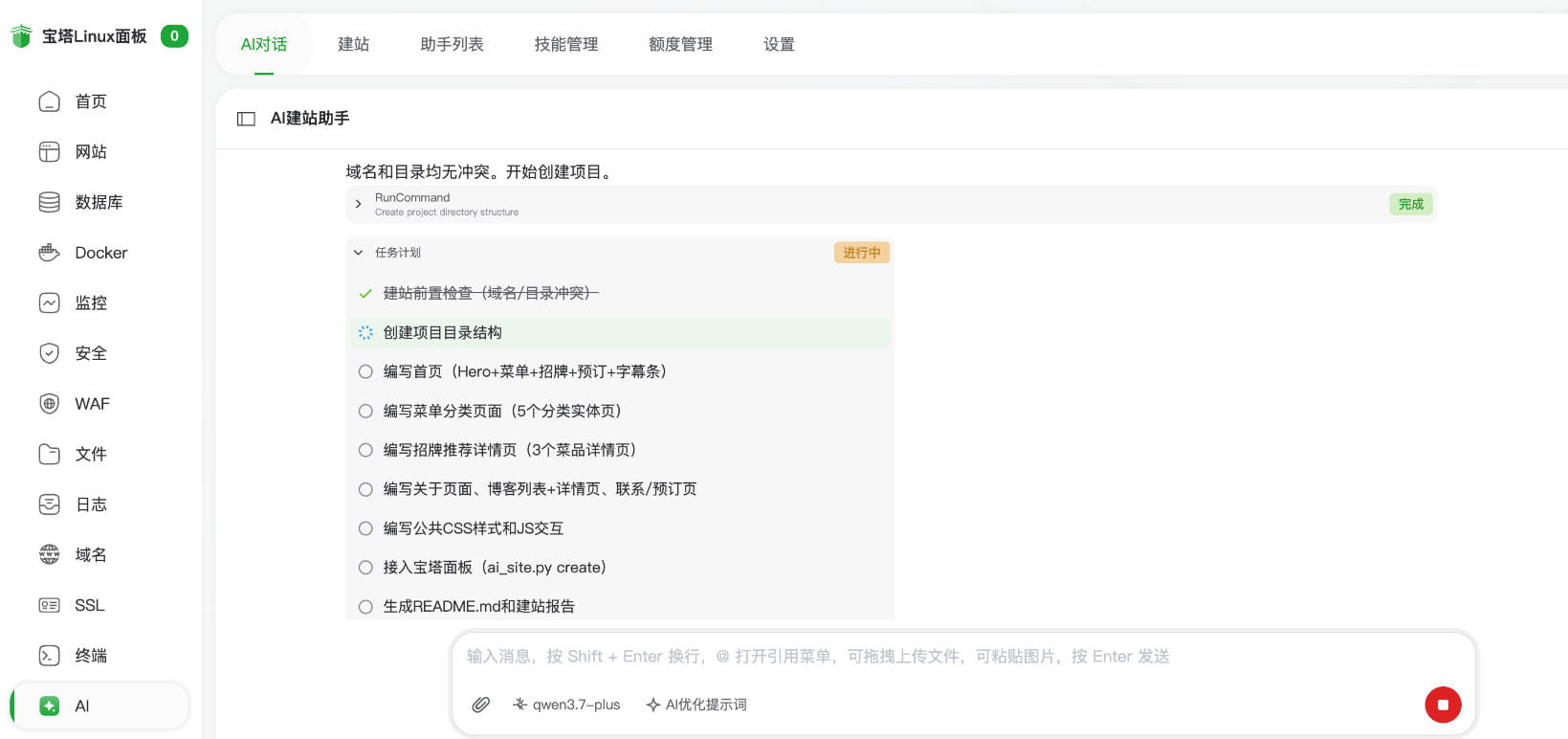The image size is (1568, 739).
Task: Open 域名 globe icon in sidebar
Action: pos(50,554)
